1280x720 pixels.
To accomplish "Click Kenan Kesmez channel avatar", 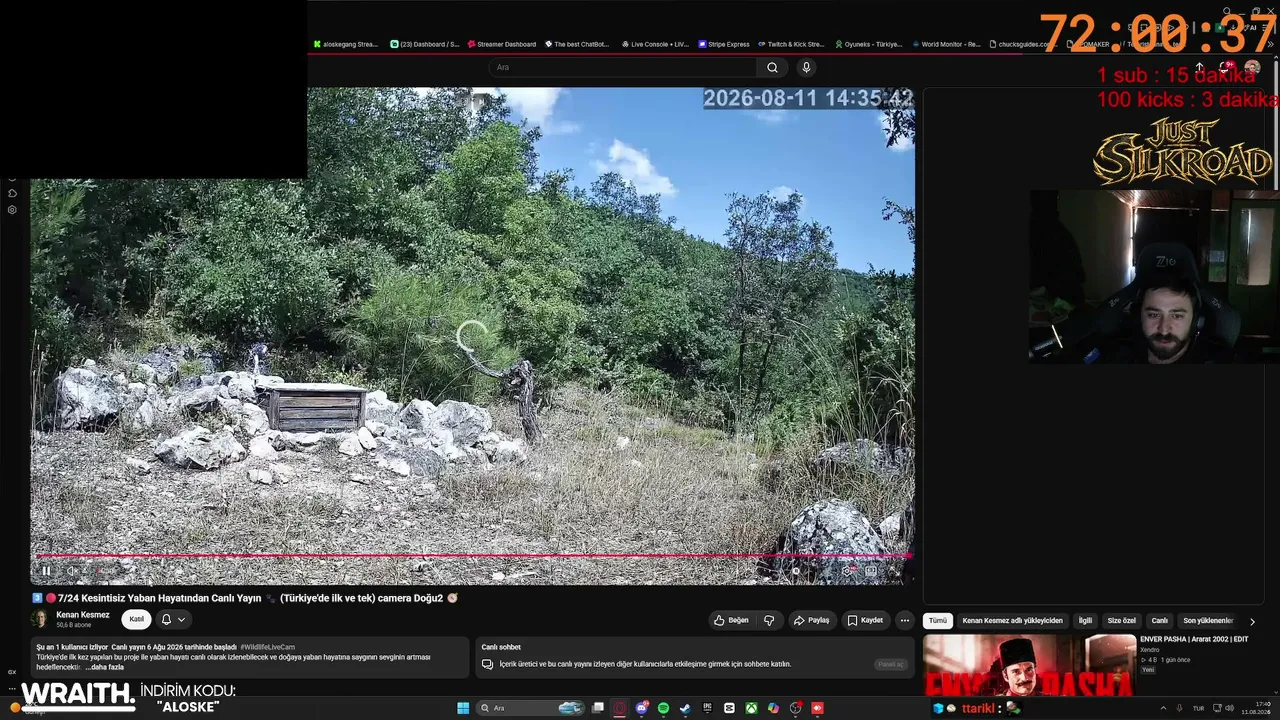I will point(40,619).
